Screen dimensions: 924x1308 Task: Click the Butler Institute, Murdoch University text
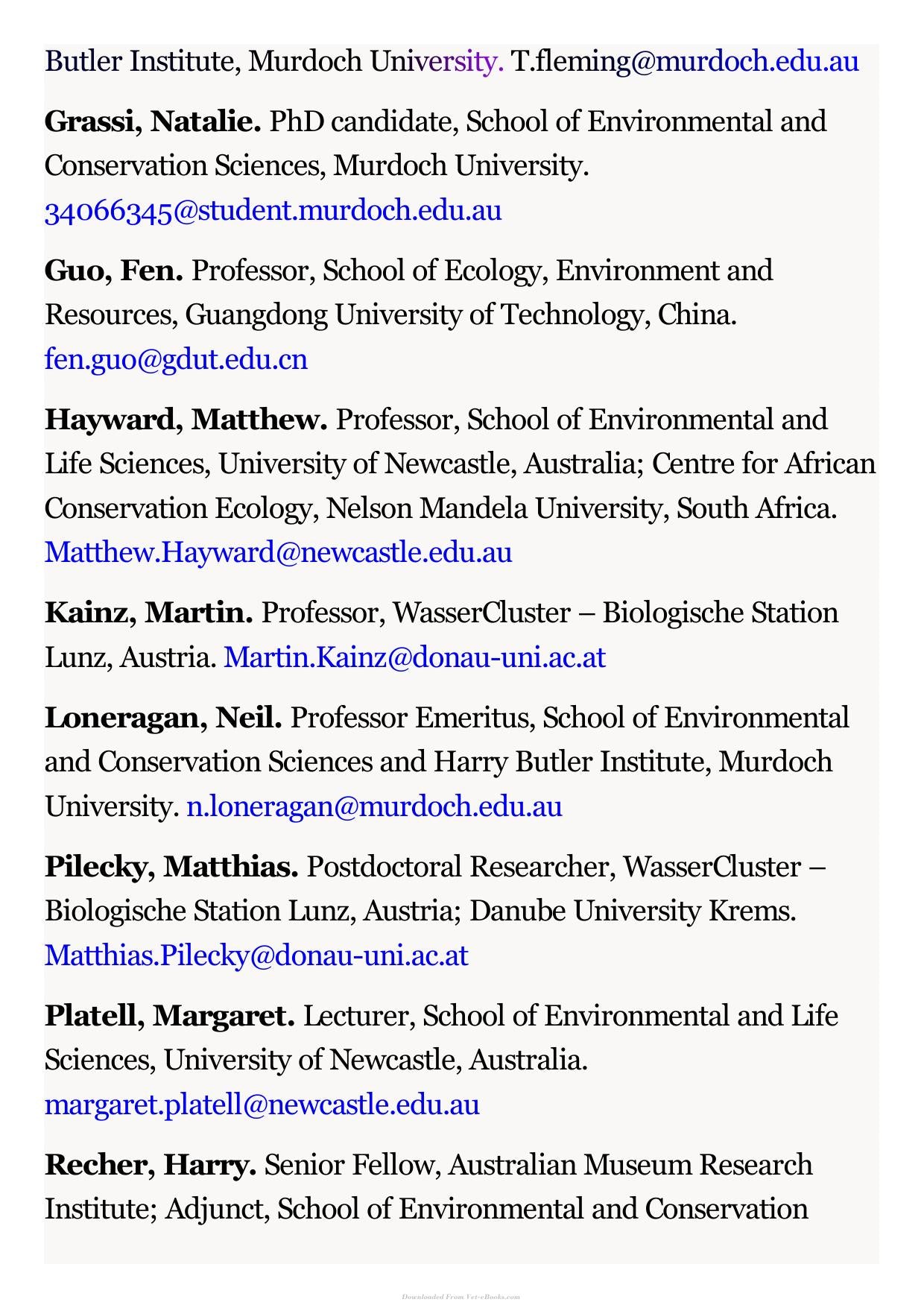274,61
